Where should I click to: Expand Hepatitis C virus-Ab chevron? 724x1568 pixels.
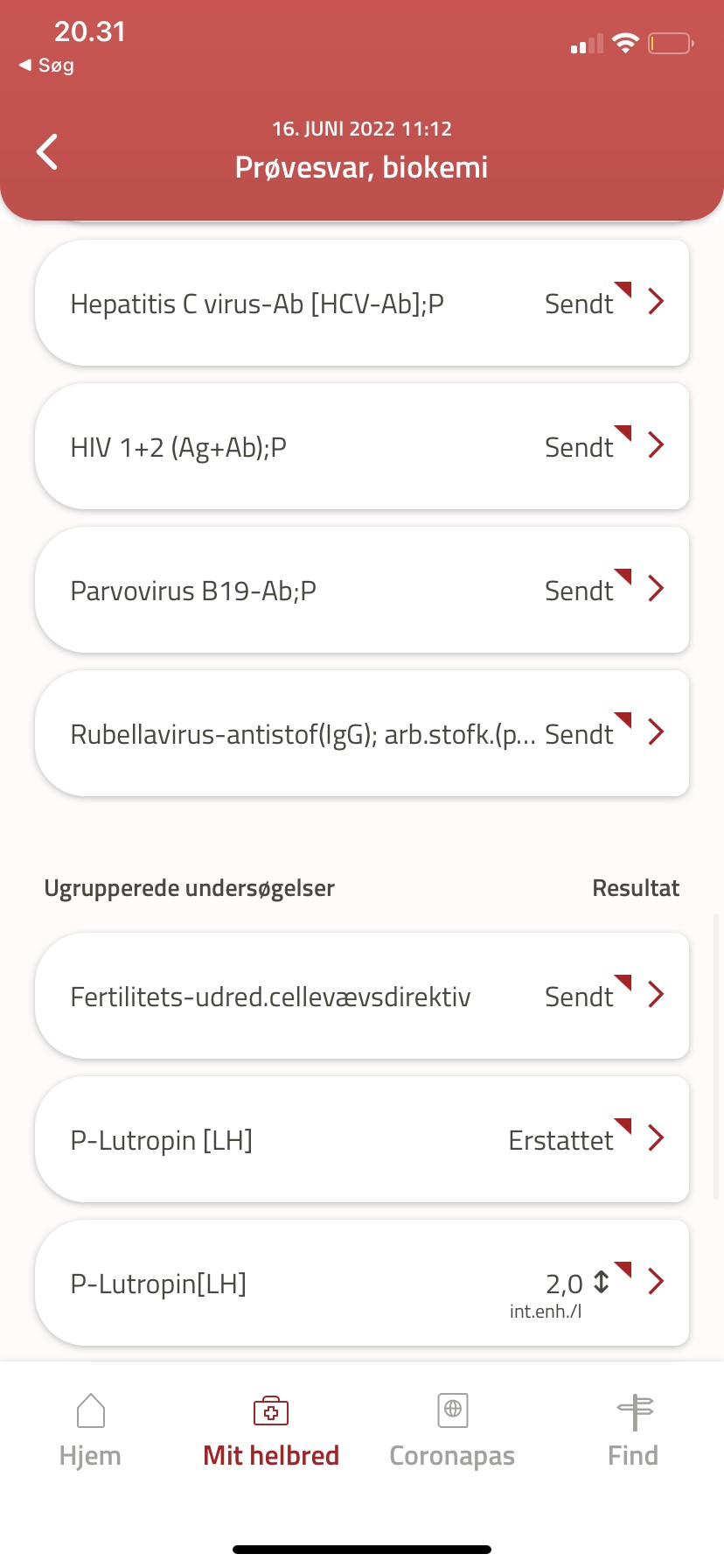(x=656, y=302)
